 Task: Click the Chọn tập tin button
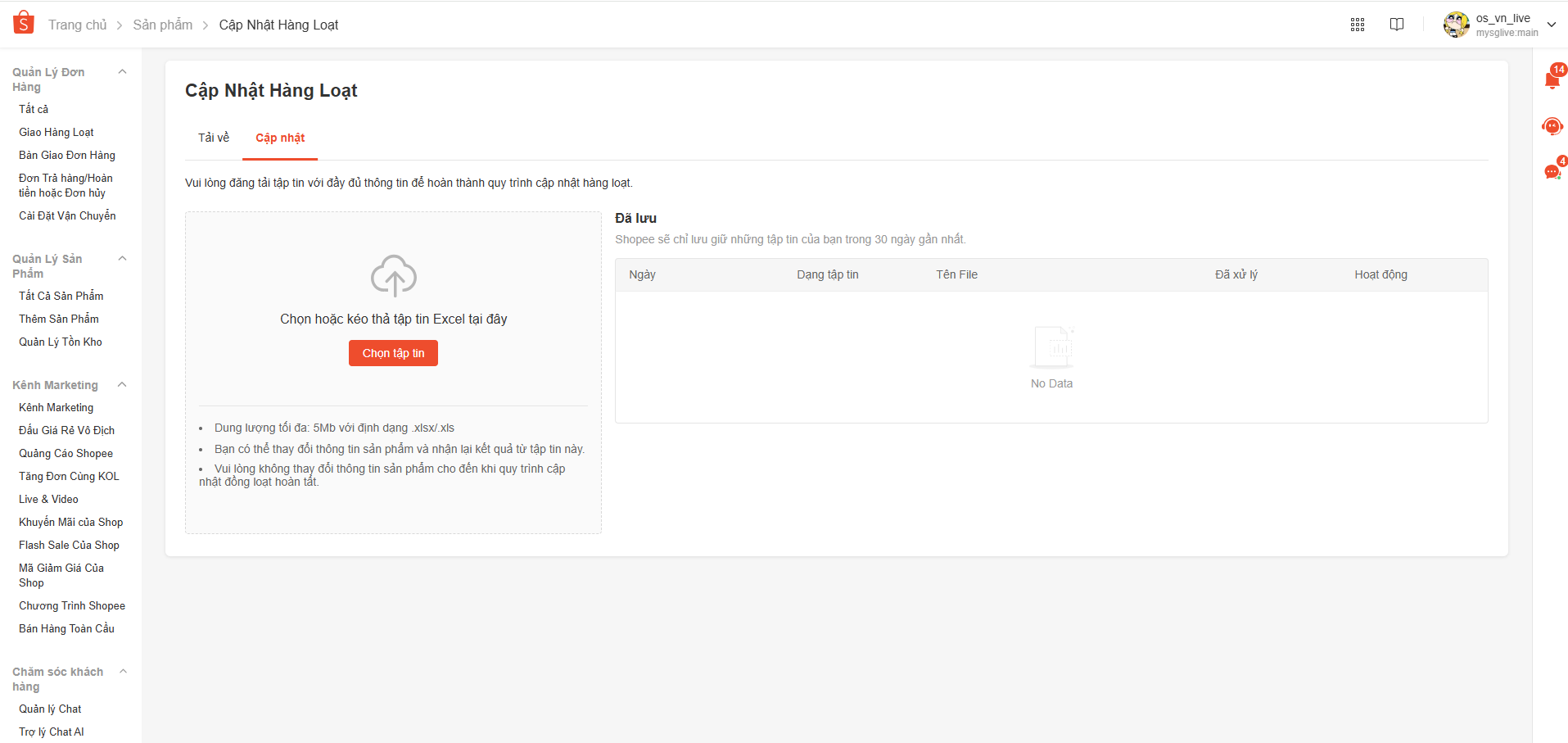click(393, 353)
